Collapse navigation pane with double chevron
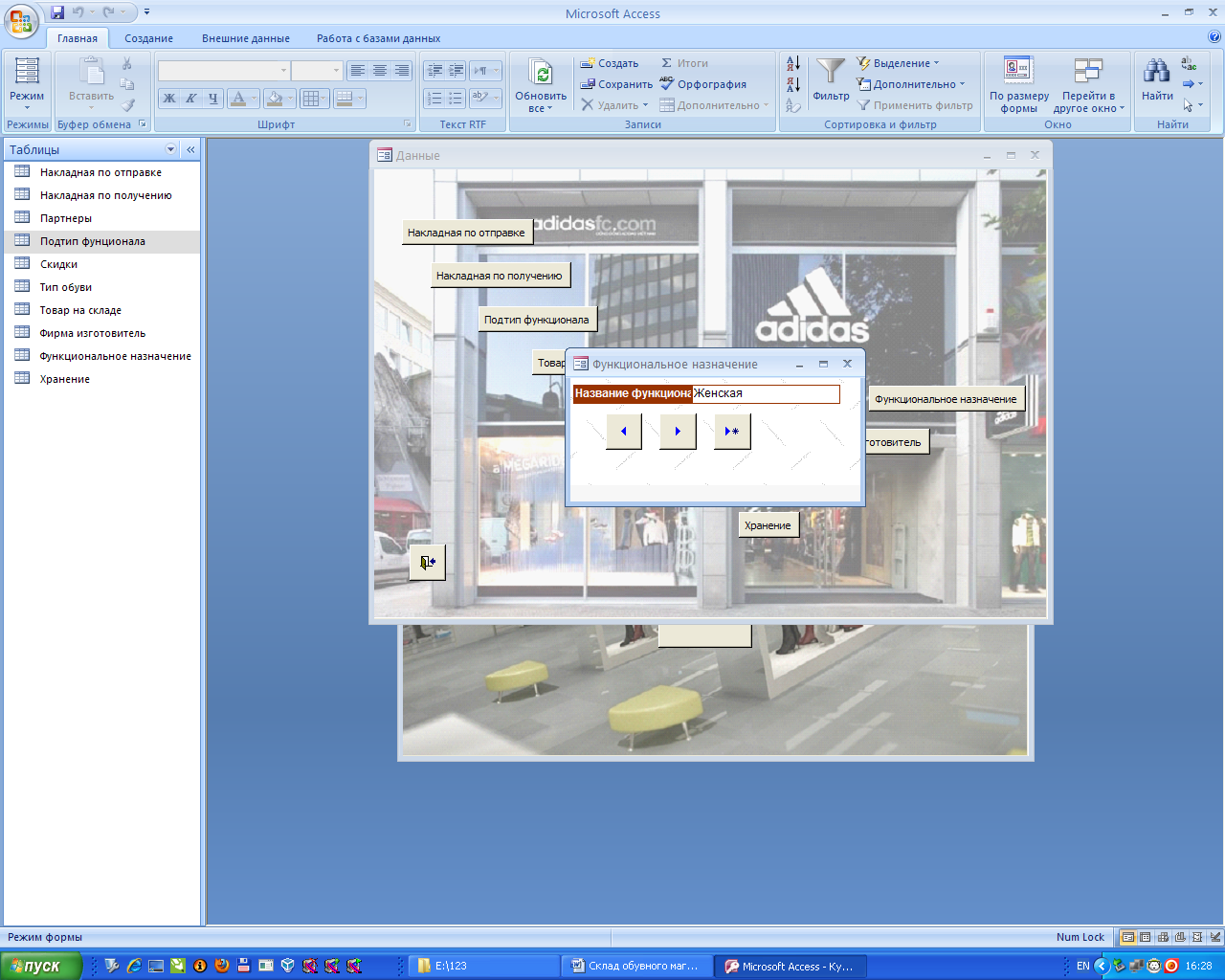Image resolution: width=1225 pixels, height=980 pixels. tap(190, 149)
